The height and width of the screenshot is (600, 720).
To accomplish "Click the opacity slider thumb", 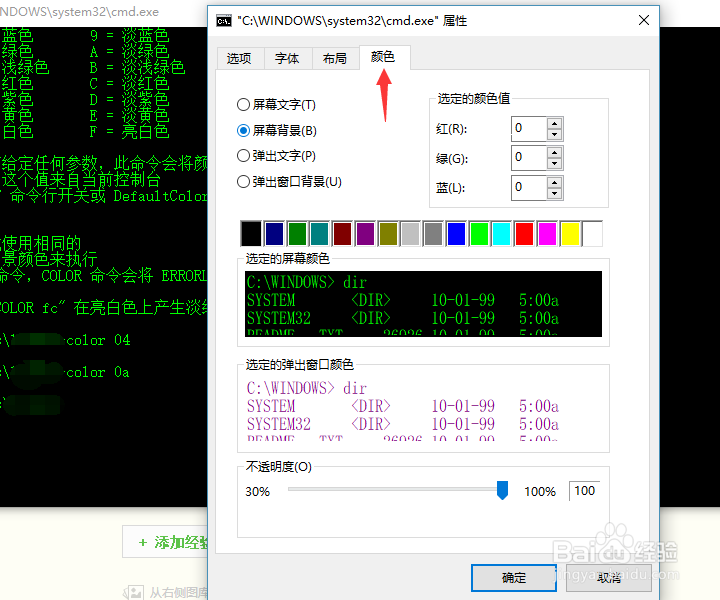I will click(502, 490).
